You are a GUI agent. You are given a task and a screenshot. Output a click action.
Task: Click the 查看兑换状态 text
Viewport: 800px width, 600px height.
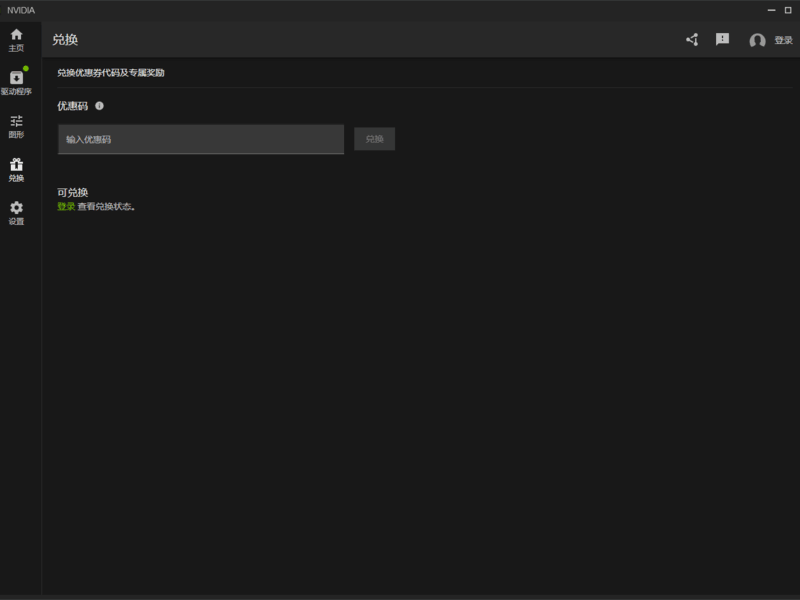[106, 206]
